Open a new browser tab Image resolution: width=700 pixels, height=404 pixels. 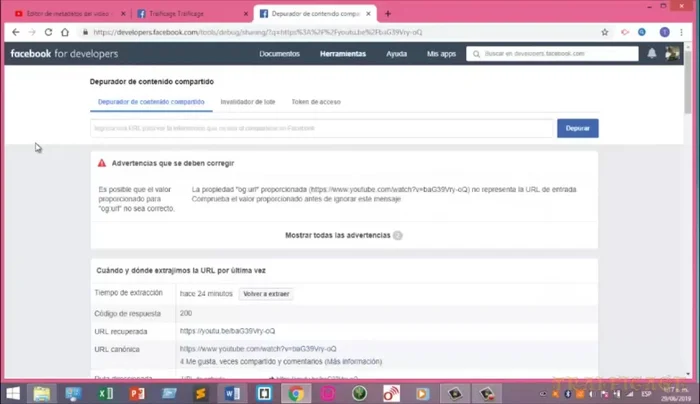[388, 13]
